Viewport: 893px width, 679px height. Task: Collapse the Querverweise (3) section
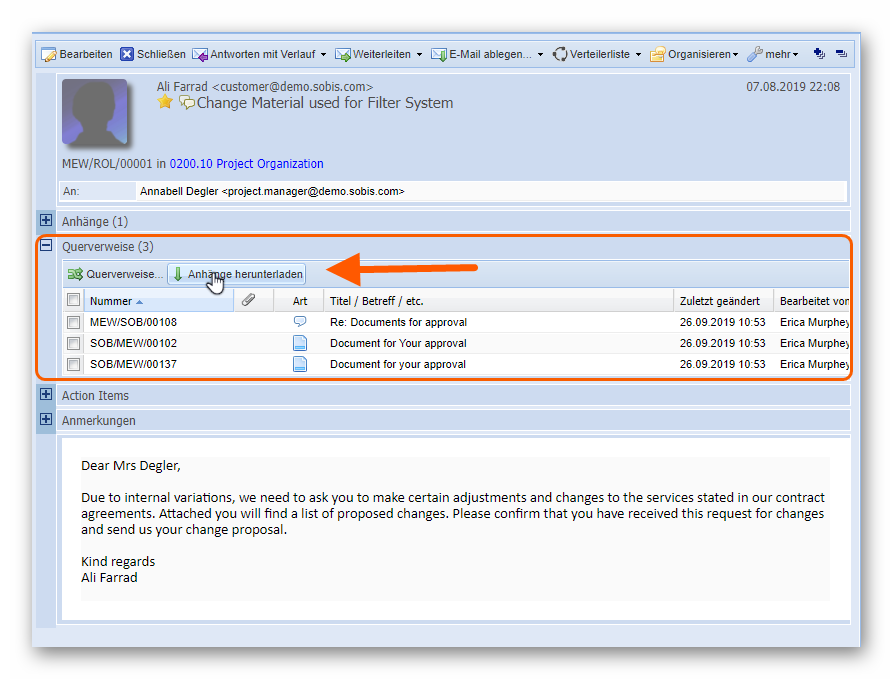[45, 246]
